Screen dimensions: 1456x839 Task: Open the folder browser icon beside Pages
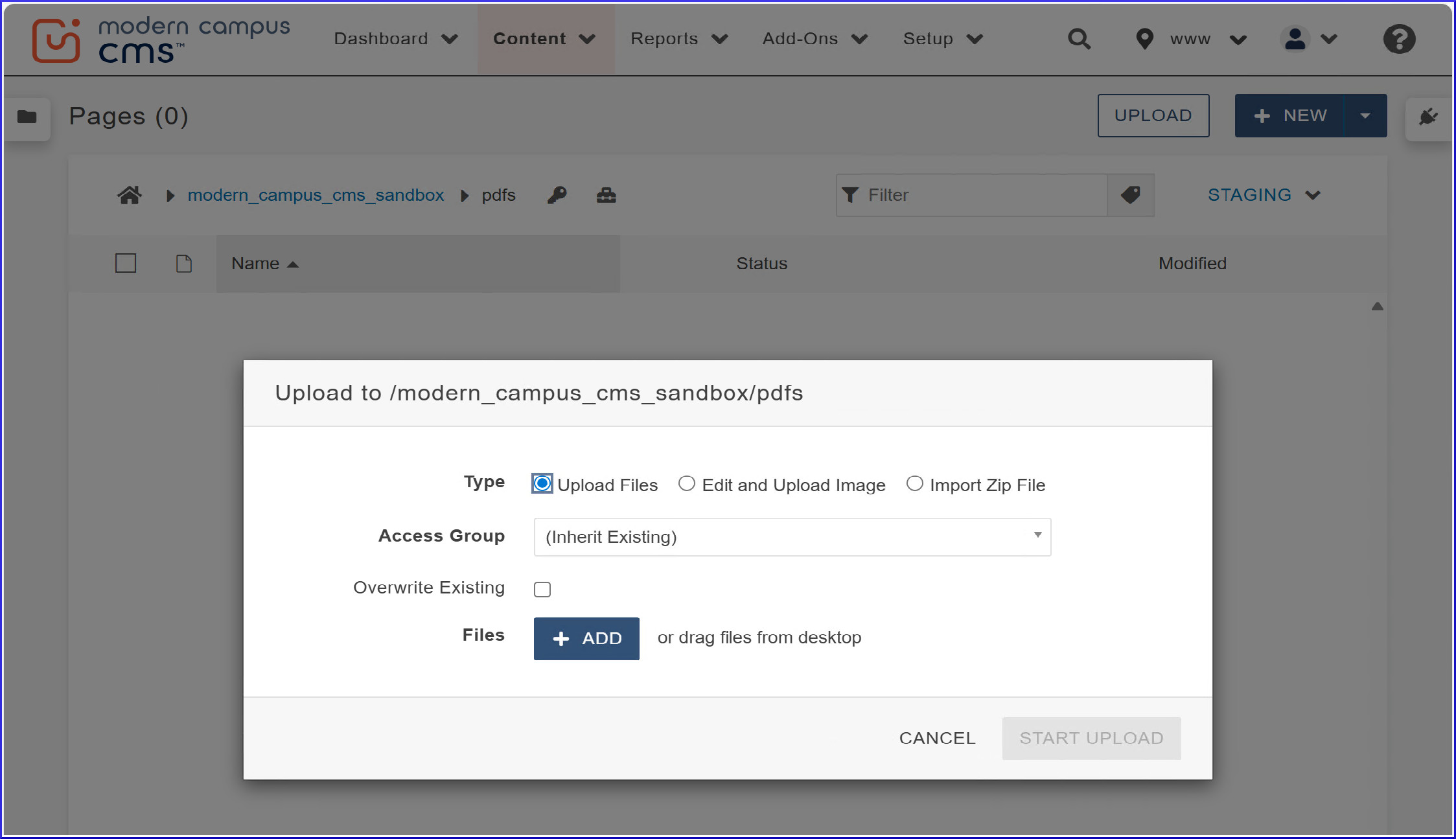27,118
